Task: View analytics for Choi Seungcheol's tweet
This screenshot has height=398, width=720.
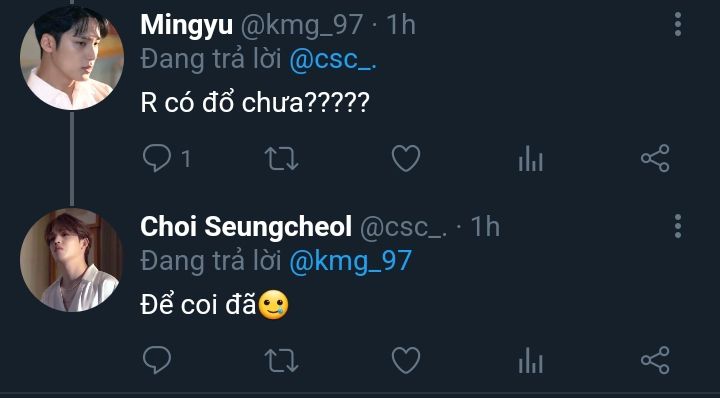Action: click(x=531, y=360)
